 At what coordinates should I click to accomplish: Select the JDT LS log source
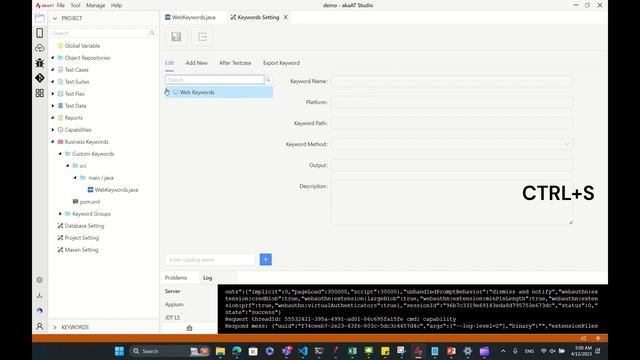[x=172, y=318]
